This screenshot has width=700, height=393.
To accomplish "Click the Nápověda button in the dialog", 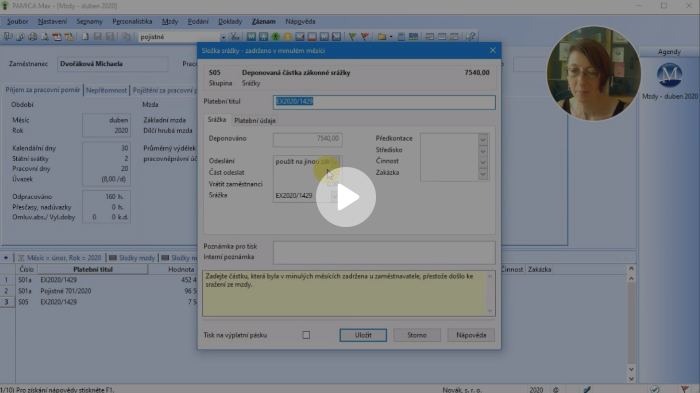I will [471, 335].
